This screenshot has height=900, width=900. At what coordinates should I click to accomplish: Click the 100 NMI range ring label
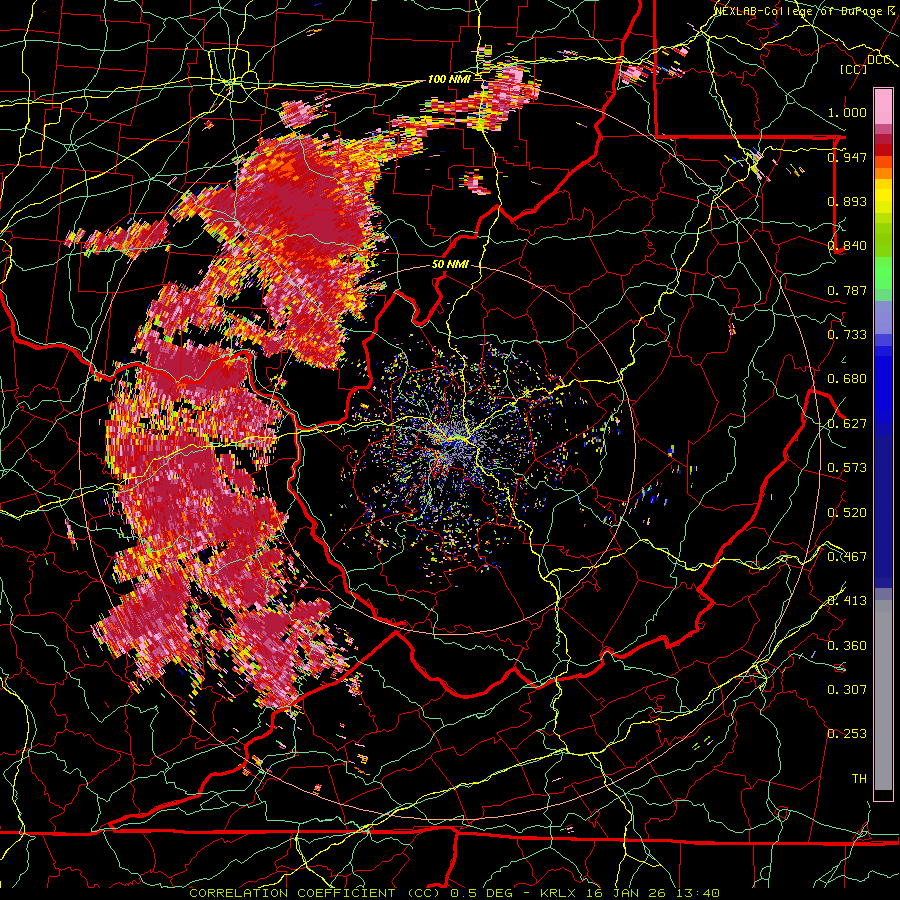(449, 79)
